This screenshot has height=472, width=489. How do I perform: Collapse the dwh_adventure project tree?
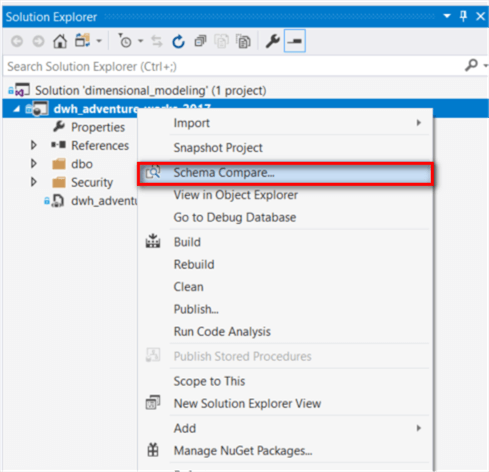tap(17, 109)
